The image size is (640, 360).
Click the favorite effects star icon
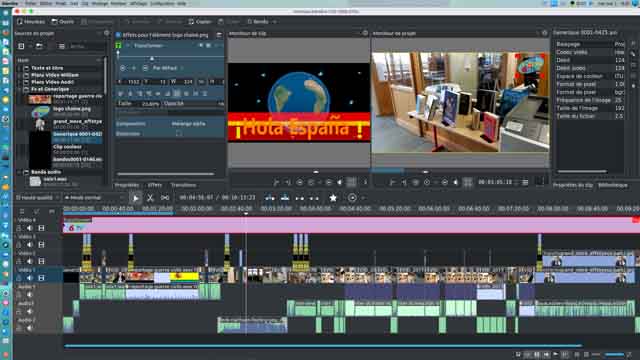tap(333, 198)
